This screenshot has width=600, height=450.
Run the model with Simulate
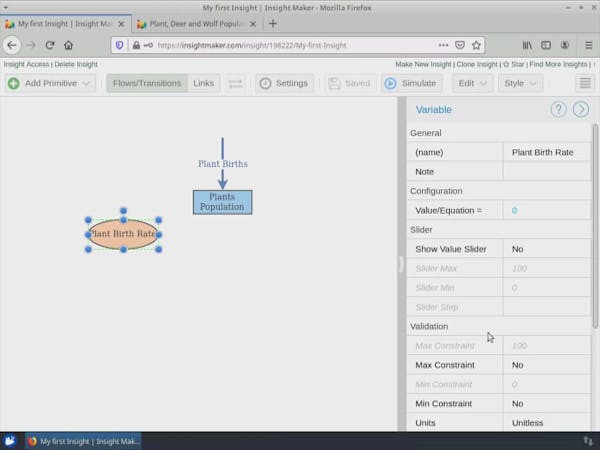click(411, 83)
